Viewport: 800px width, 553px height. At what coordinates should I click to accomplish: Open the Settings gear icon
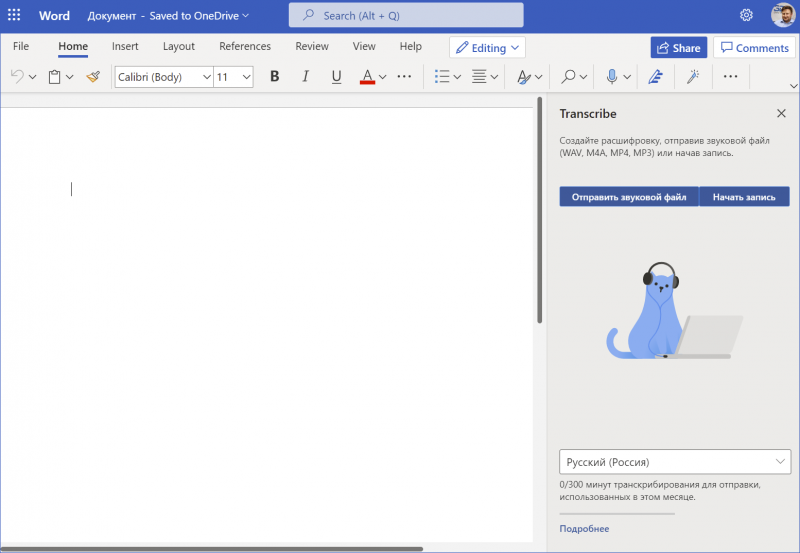[x=746, y=15]
